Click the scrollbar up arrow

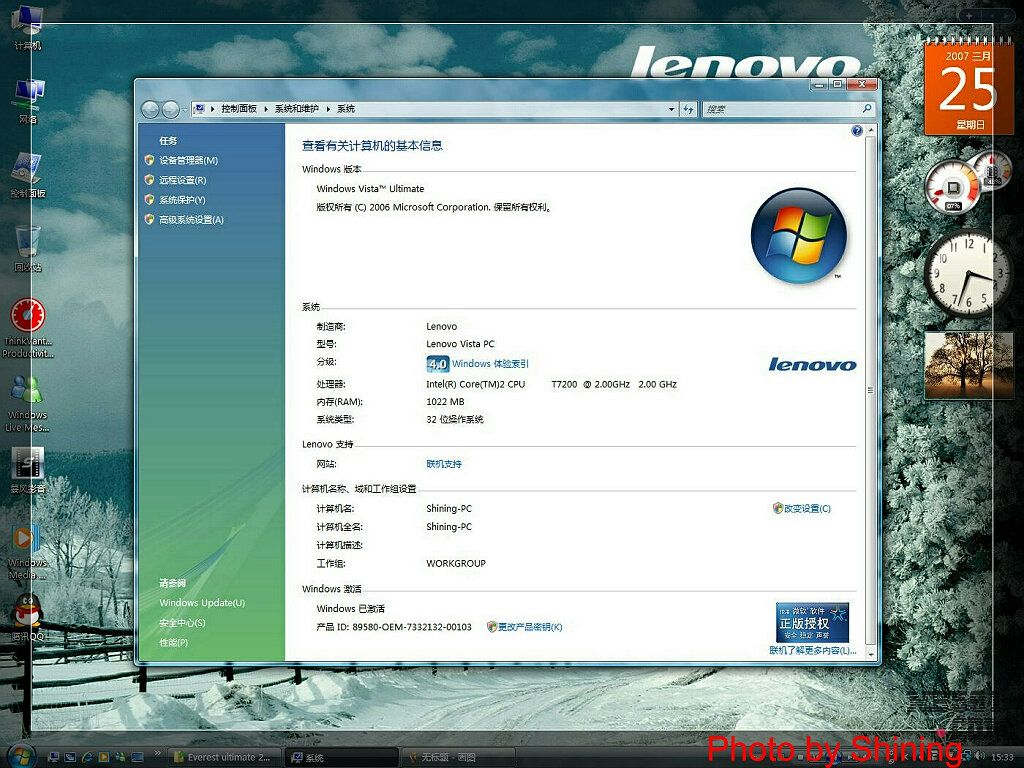pos(871,131)
